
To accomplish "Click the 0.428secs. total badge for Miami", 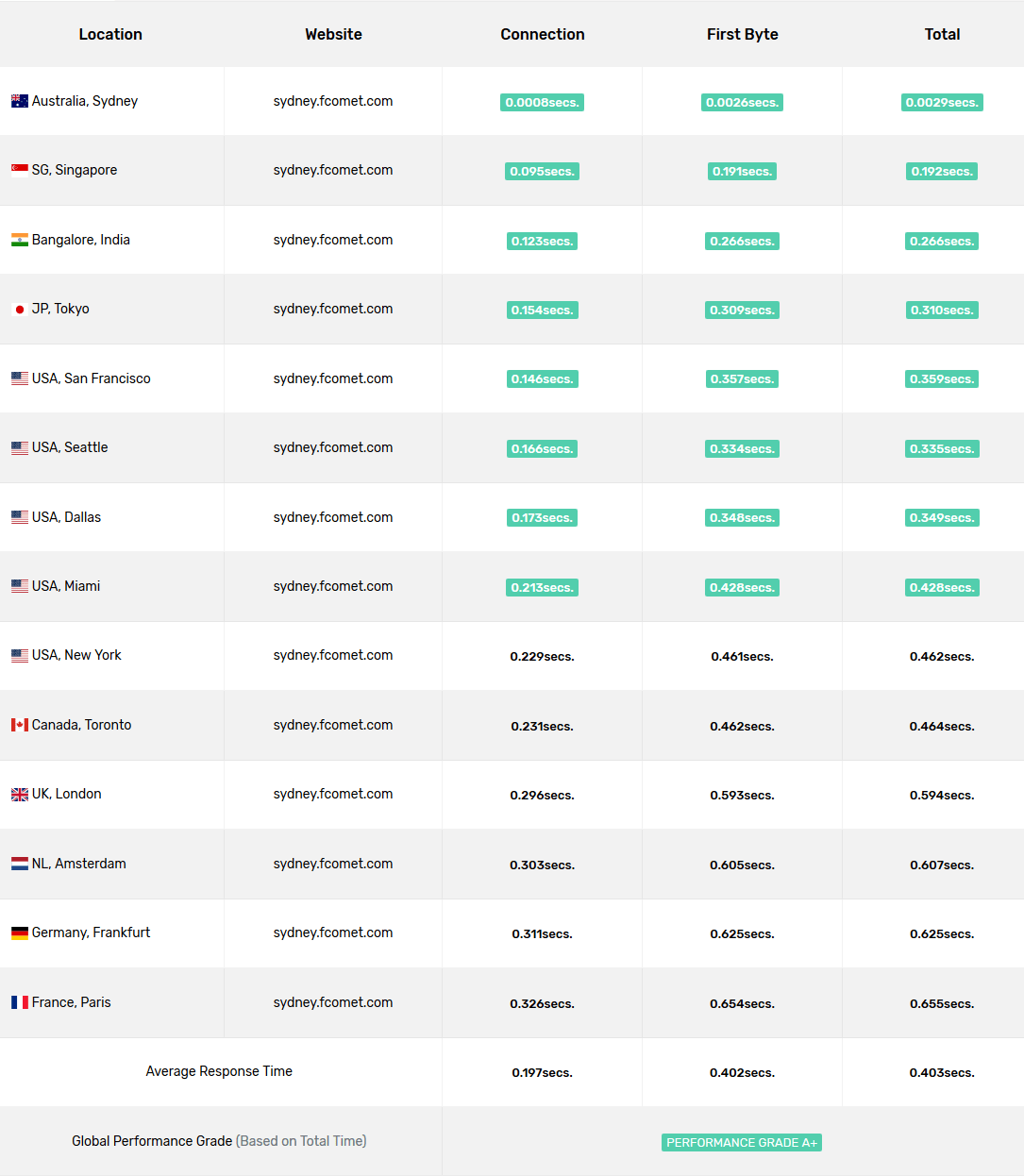I will pyautogui.click(x=942, y=587).
